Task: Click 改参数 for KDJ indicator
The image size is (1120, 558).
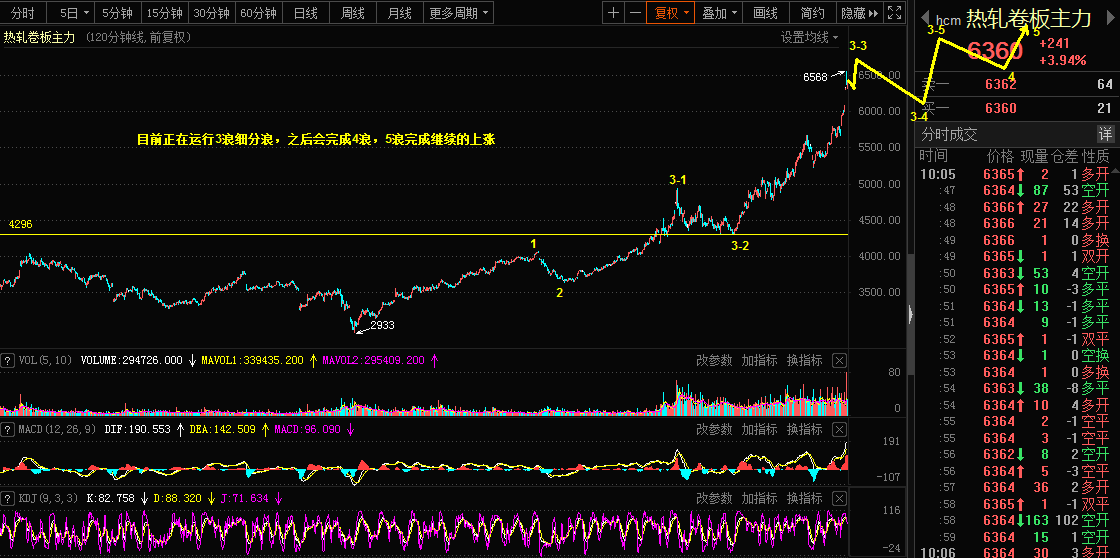Action: pyautogui.click(x=714, y=498)
